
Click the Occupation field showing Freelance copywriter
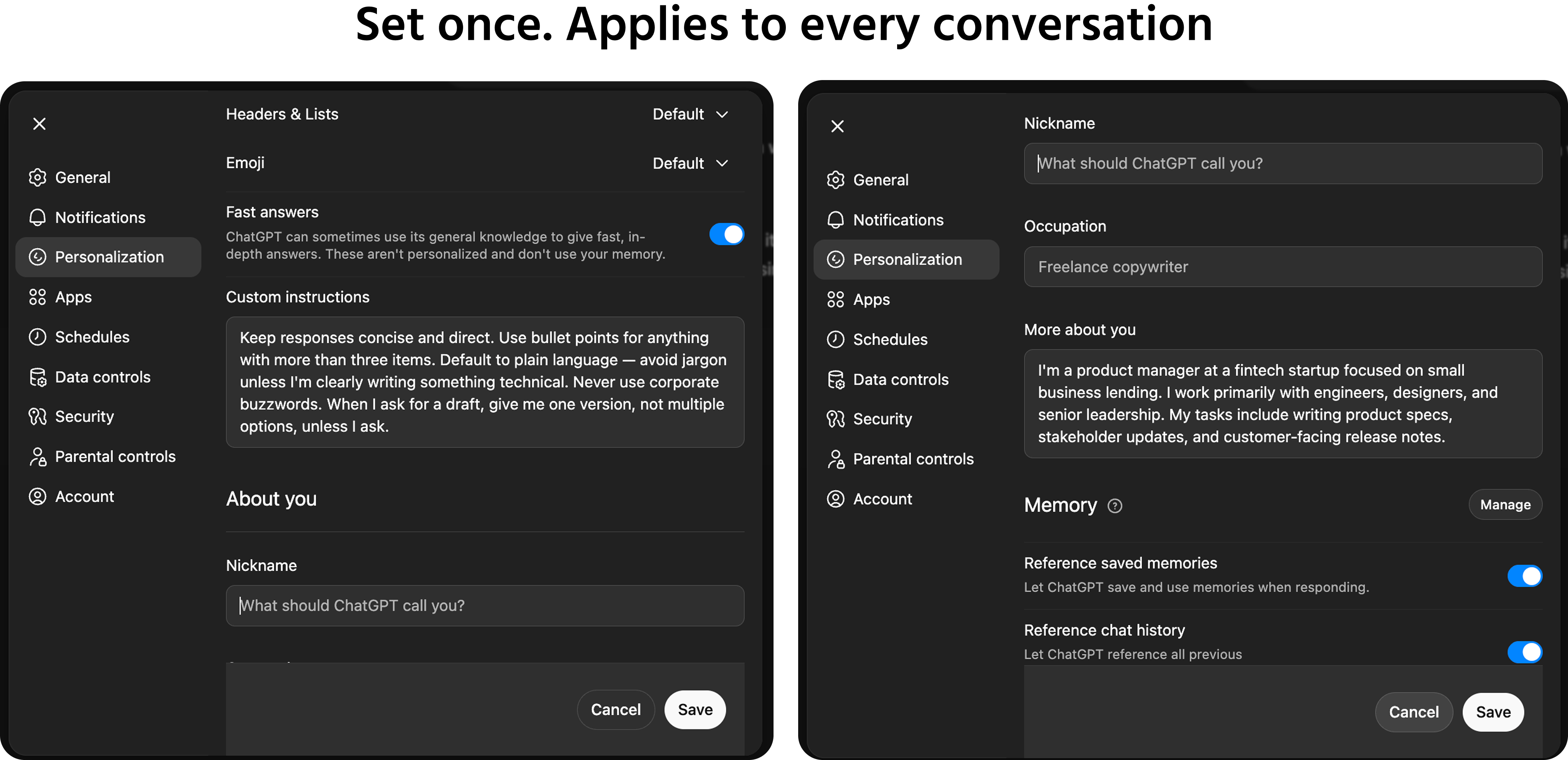tap(1283, 267)
